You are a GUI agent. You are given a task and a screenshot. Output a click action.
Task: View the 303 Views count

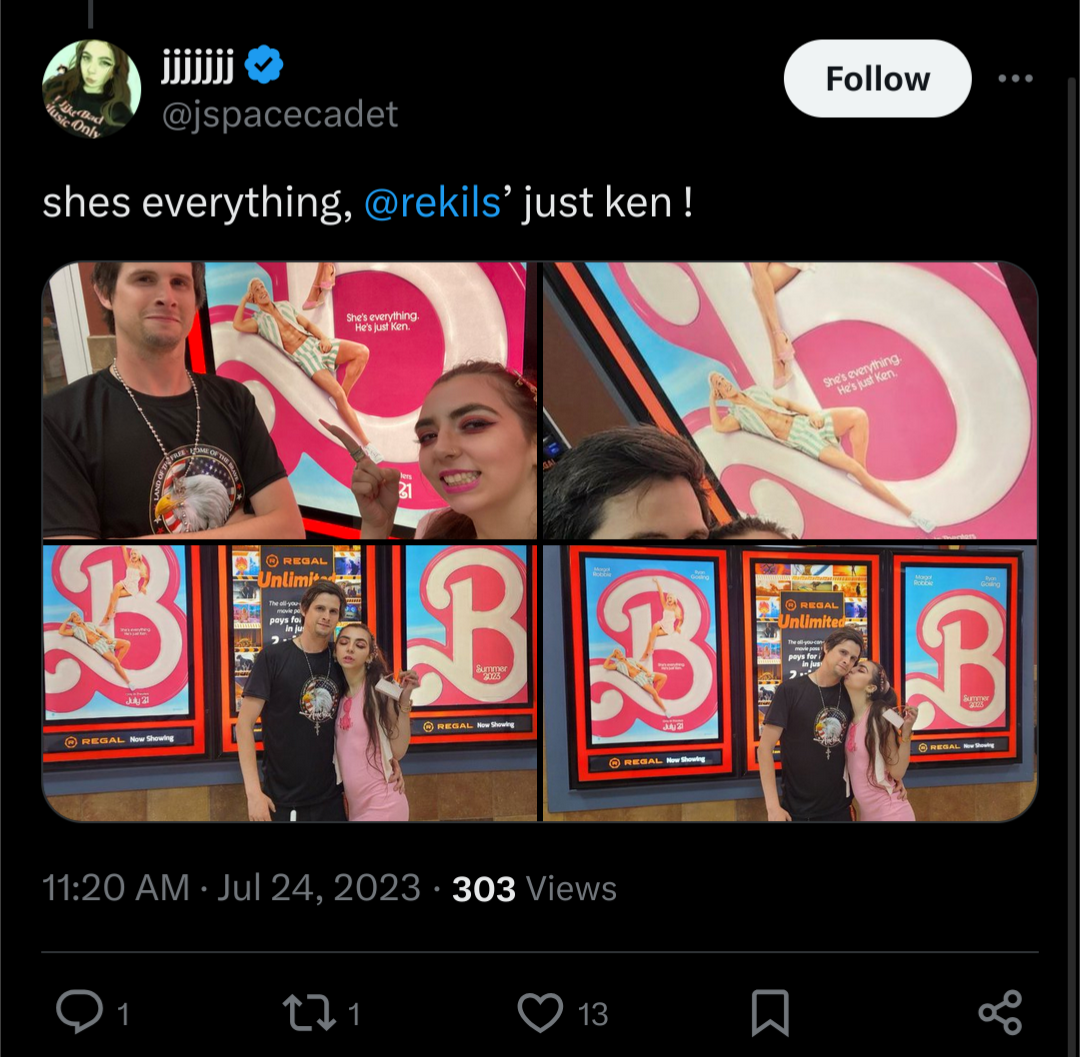[534, 888]
